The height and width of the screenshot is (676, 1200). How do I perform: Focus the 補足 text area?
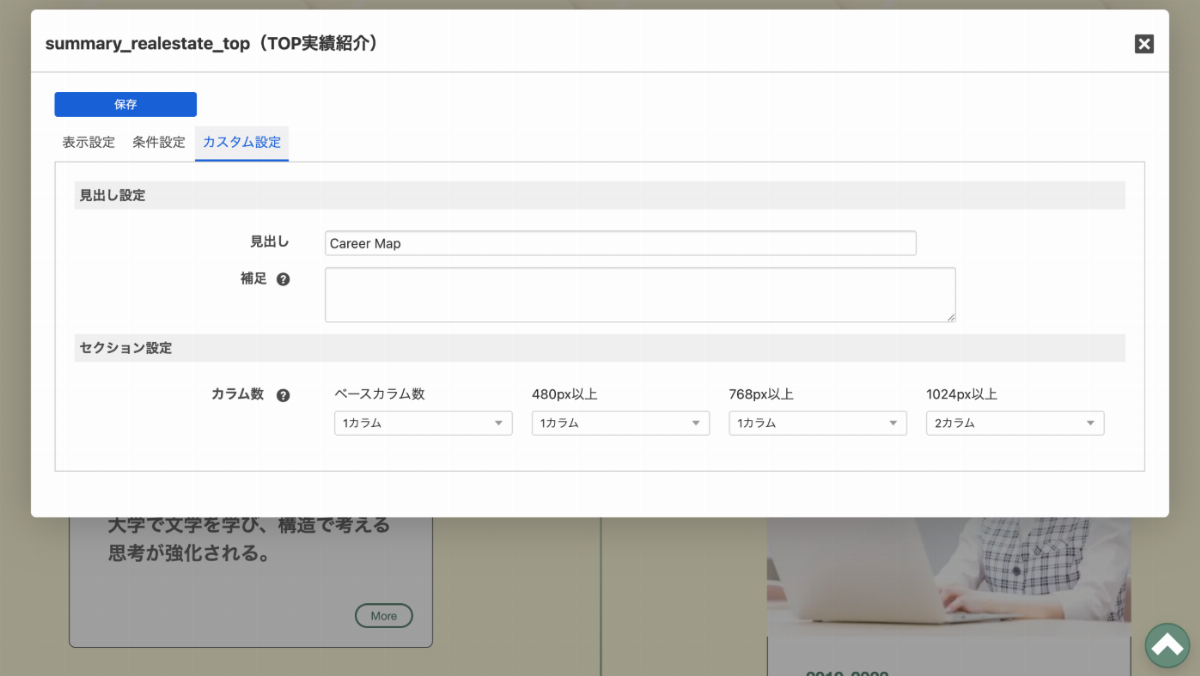(x=640, y=294)
